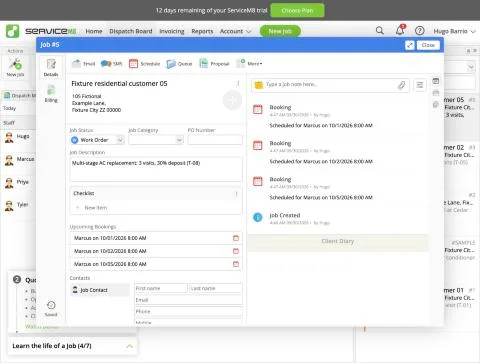Expand the More toolbar menu
The width and height of the screenshot is (480, 363).
click(x=249, y=63)
